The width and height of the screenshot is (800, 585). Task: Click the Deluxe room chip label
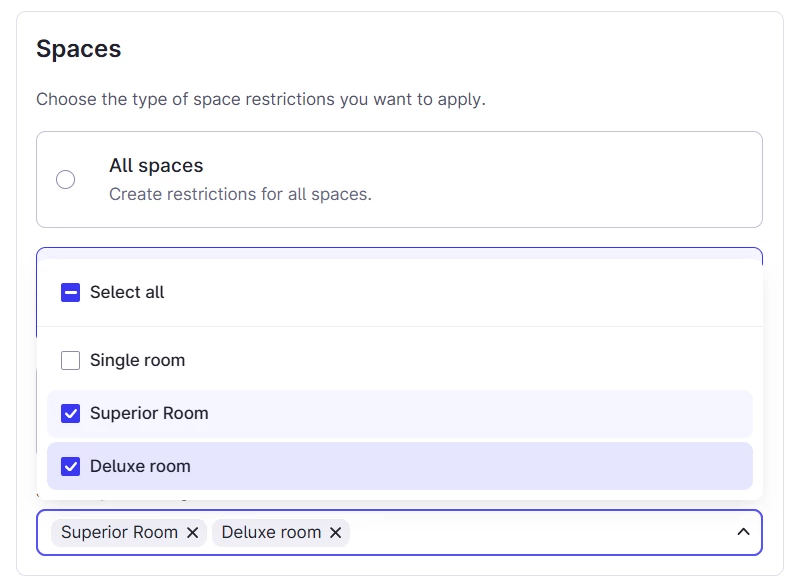(x=271, y=533)
